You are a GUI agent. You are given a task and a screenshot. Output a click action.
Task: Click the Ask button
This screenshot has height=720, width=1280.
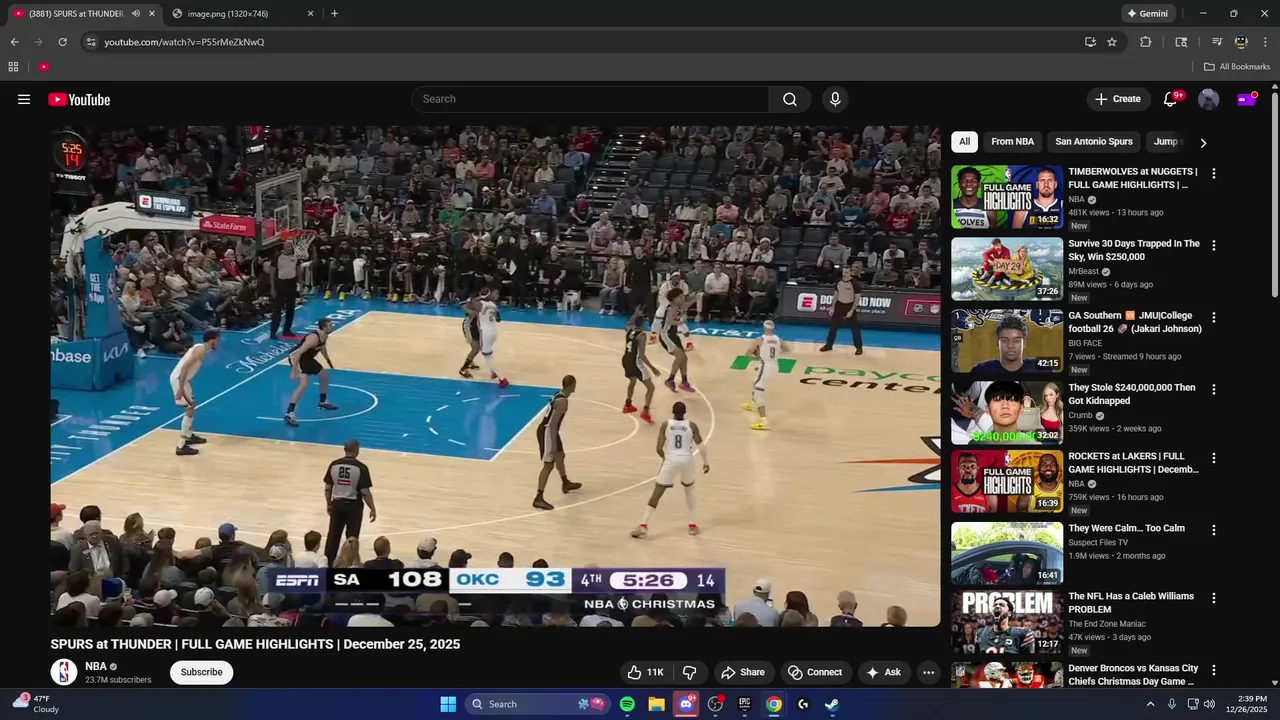click(x=884, y=672)
